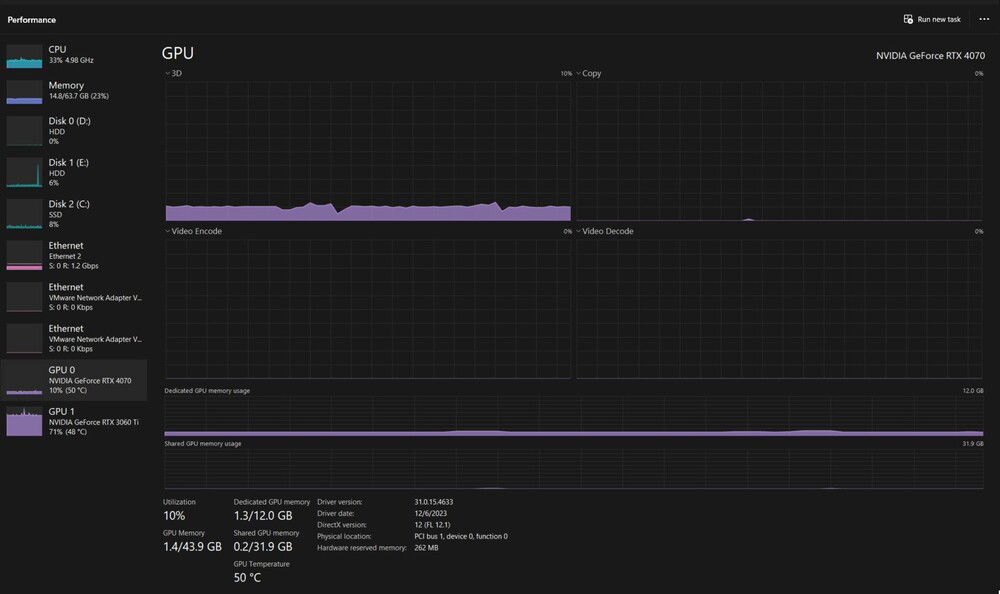Click the Dedicated GPU memory usage graph

[573, 416]
